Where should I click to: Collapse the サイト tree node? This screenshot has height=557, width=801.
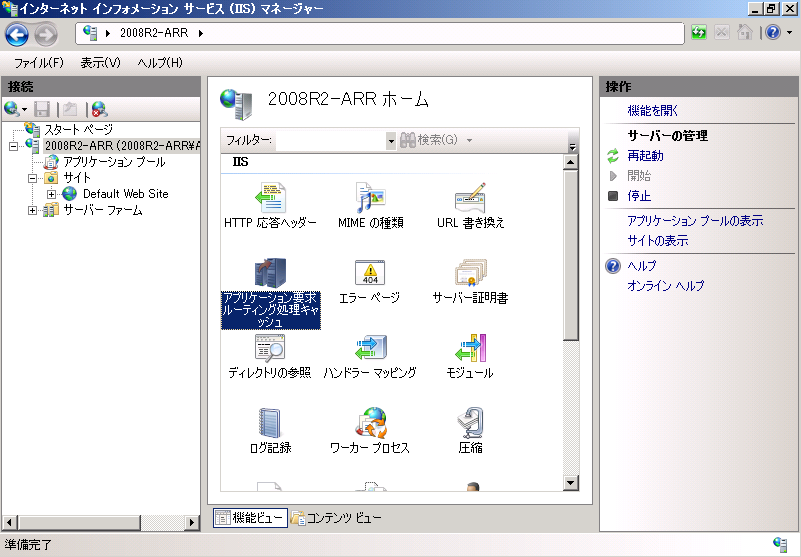[32, 178]
